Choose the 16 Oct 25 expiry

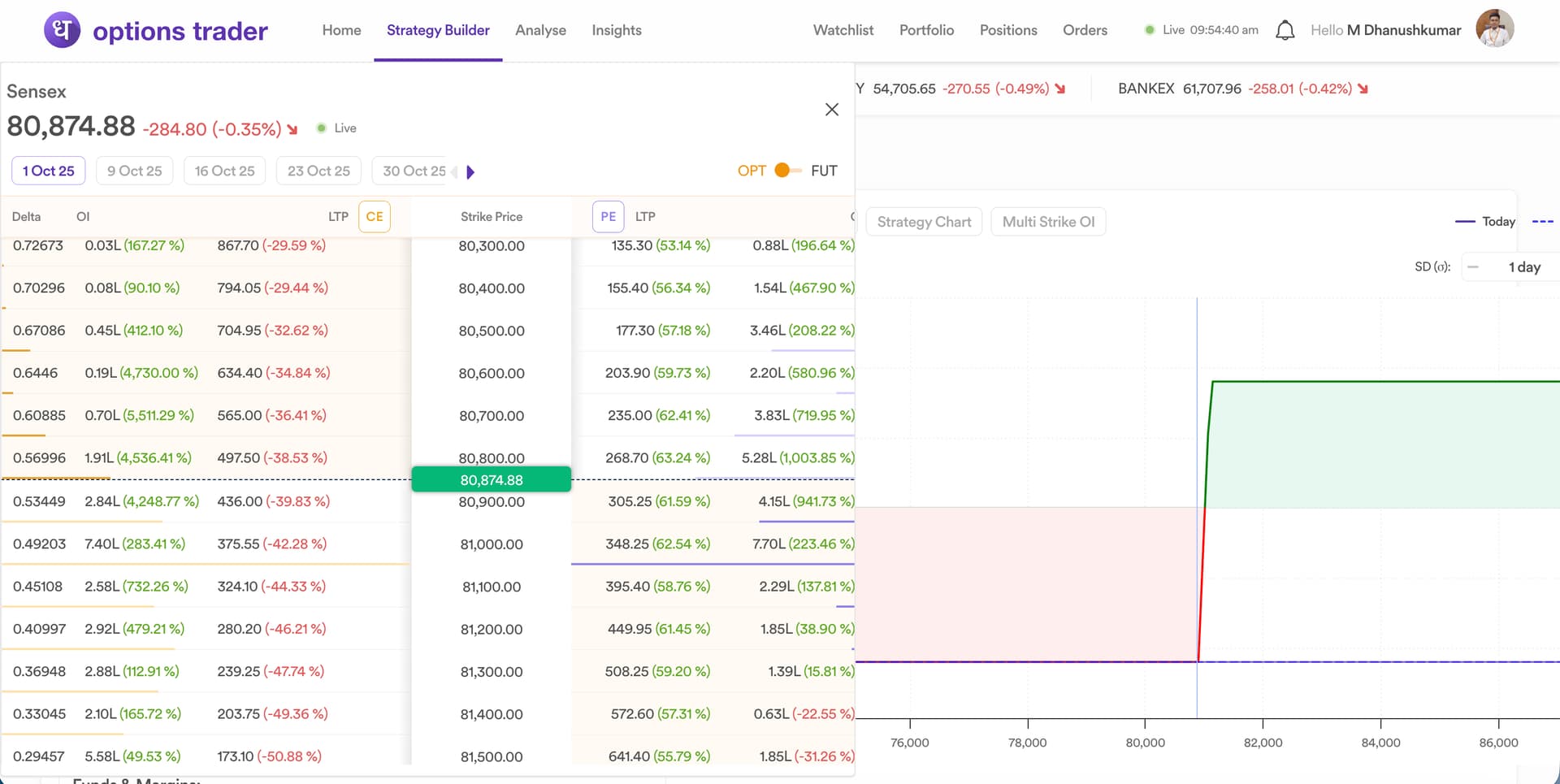[x=224, y=171]
